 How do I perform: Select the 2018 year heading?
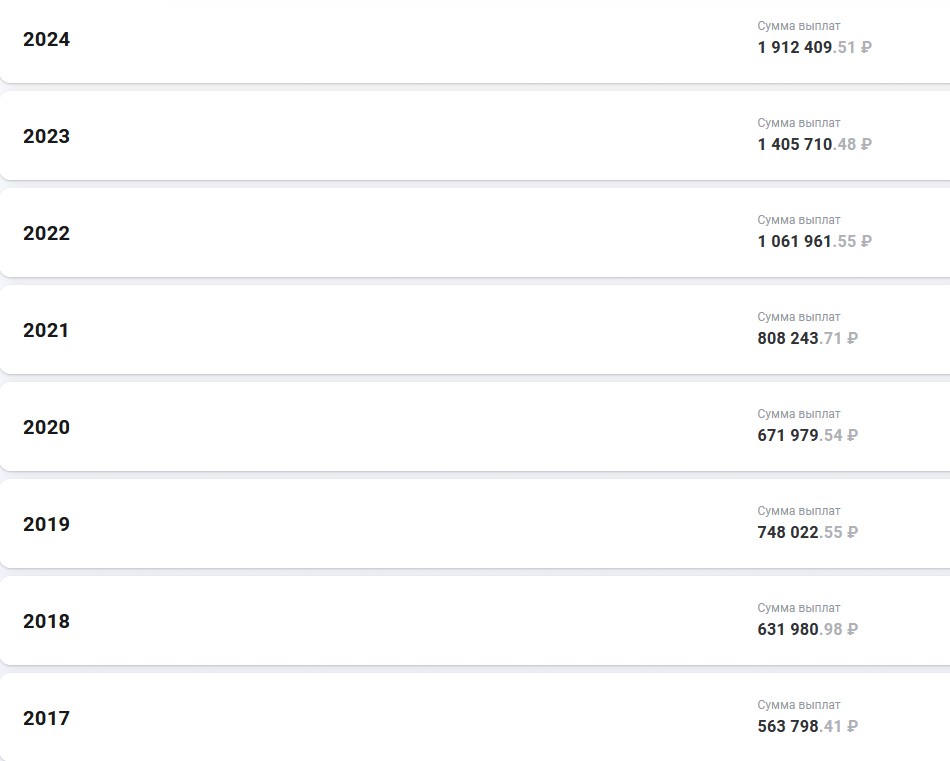tap(47, 621)
